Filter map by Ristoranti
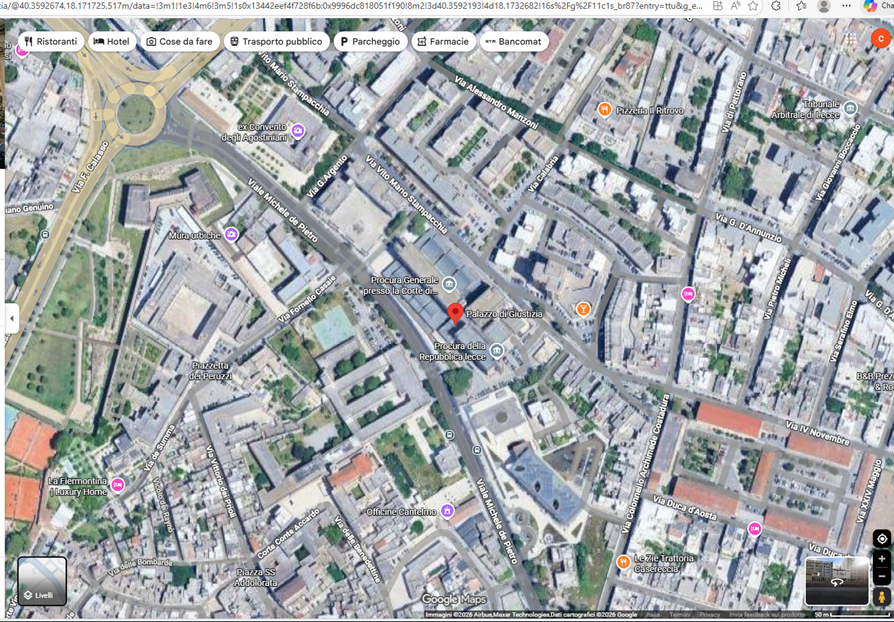This screenshot has height=622, width=894. pos(50,42)
